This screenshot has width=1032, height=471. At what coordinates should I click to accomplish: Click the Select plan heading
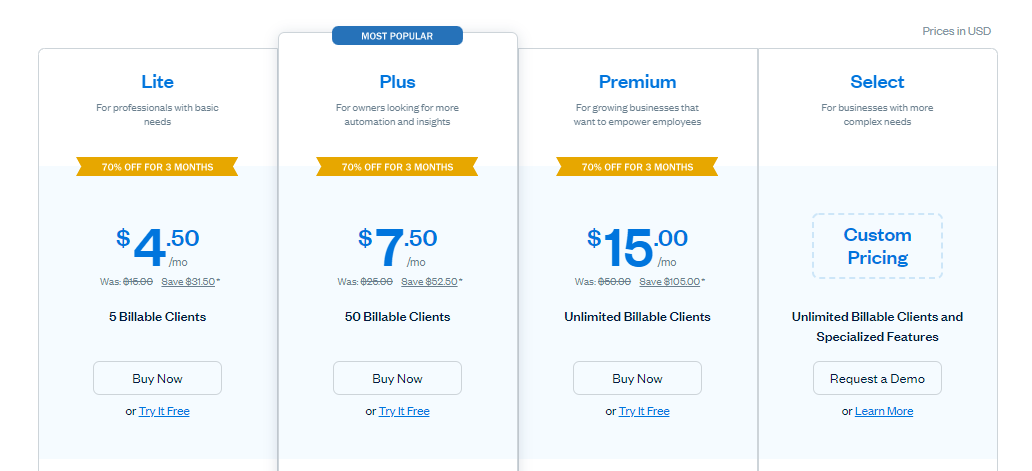pos(877,82)
